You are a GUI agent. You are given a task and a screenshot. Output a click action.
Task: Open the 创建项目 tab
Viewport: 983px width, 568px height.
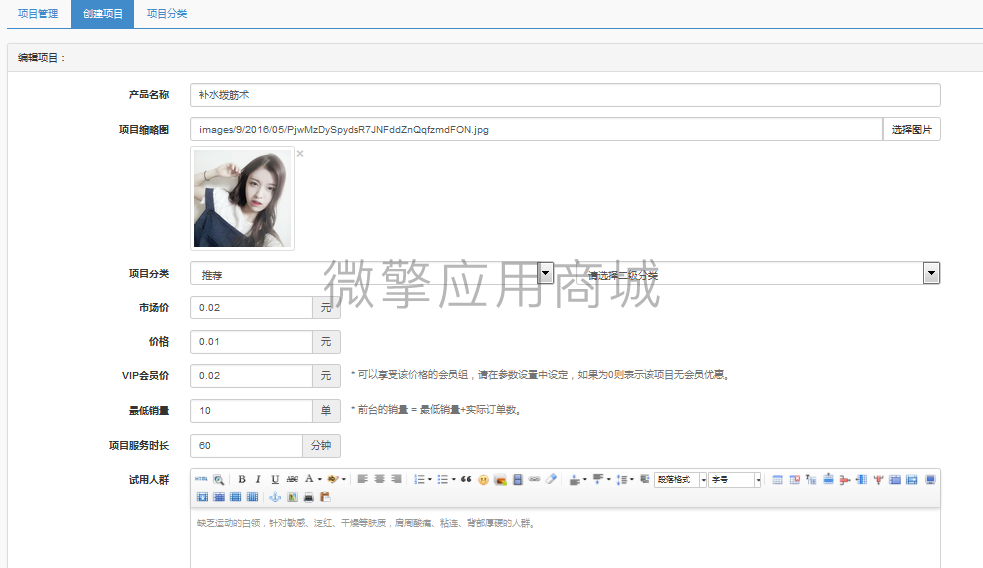click(103, 13)
